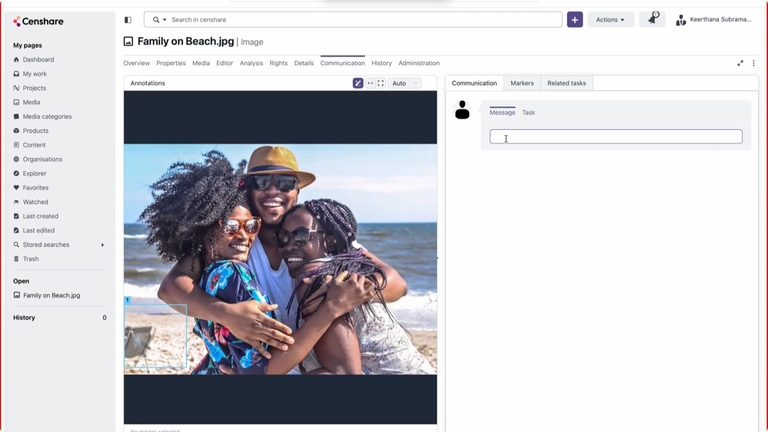The width and height of the screenshot is (768, 432).
Task: Click the fit-to-screen icon in Annotations
Action: pos(381,83)
